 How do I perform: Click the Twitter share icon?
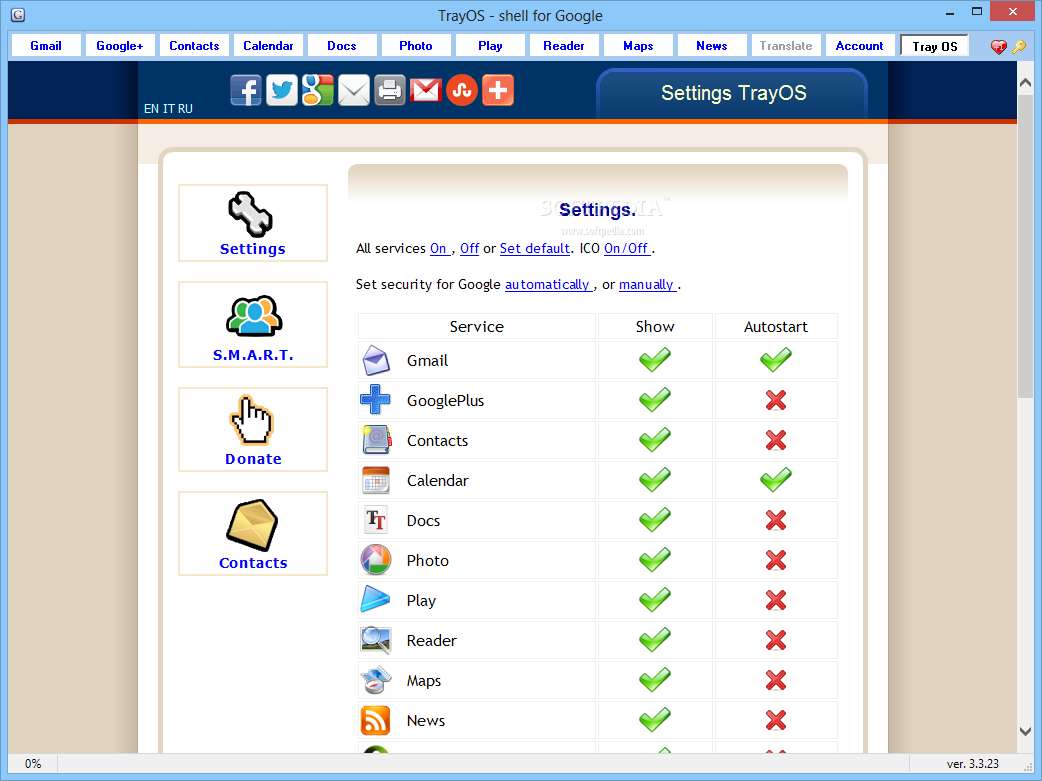coord(282,90)
